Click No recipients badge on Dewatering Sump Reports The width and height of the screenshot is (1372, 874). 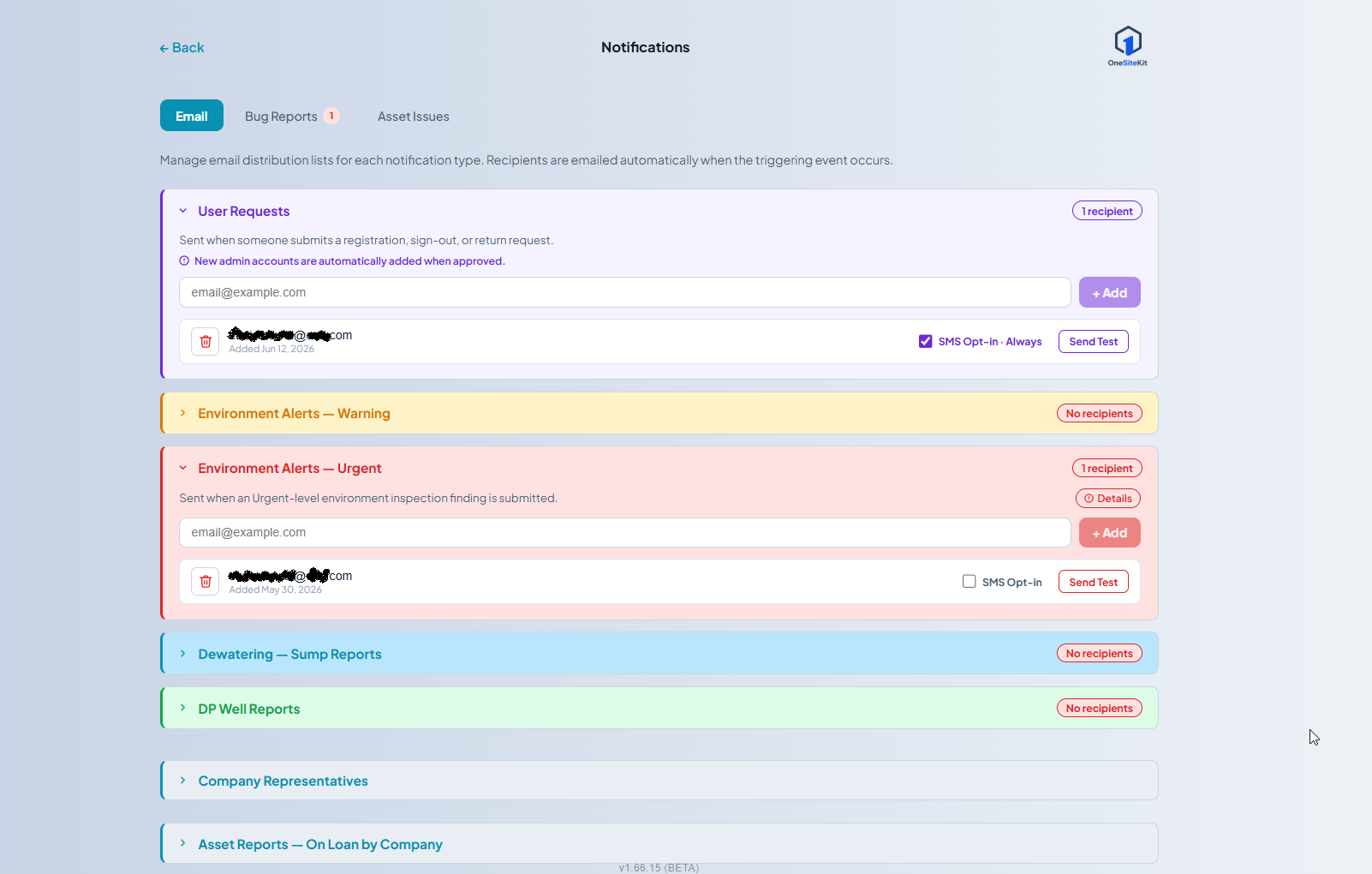(x=1100, y=653)
